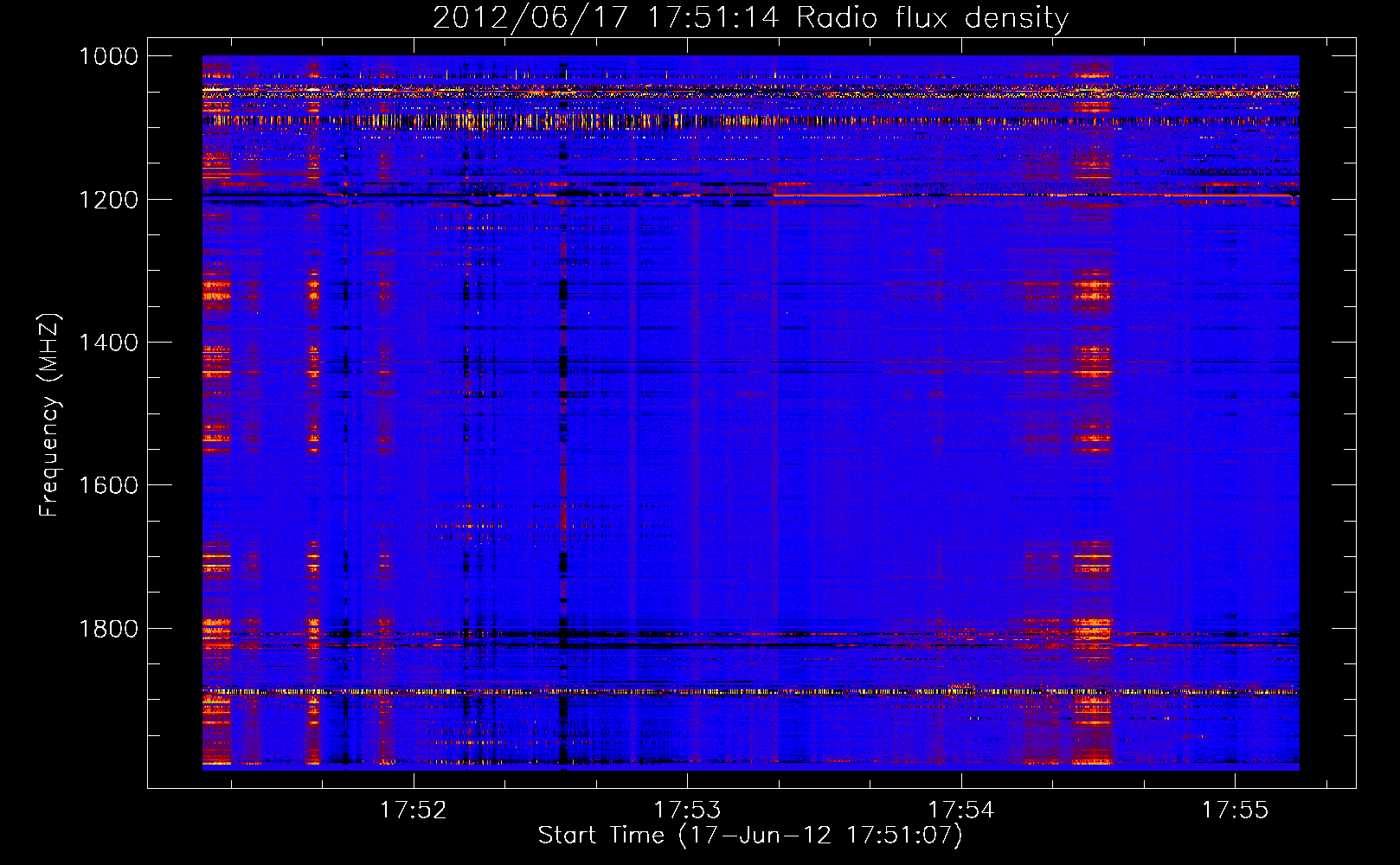1400x865 pixels.
Task: Click the '1800' frequency axis label
Action: [x=108, y=629]
